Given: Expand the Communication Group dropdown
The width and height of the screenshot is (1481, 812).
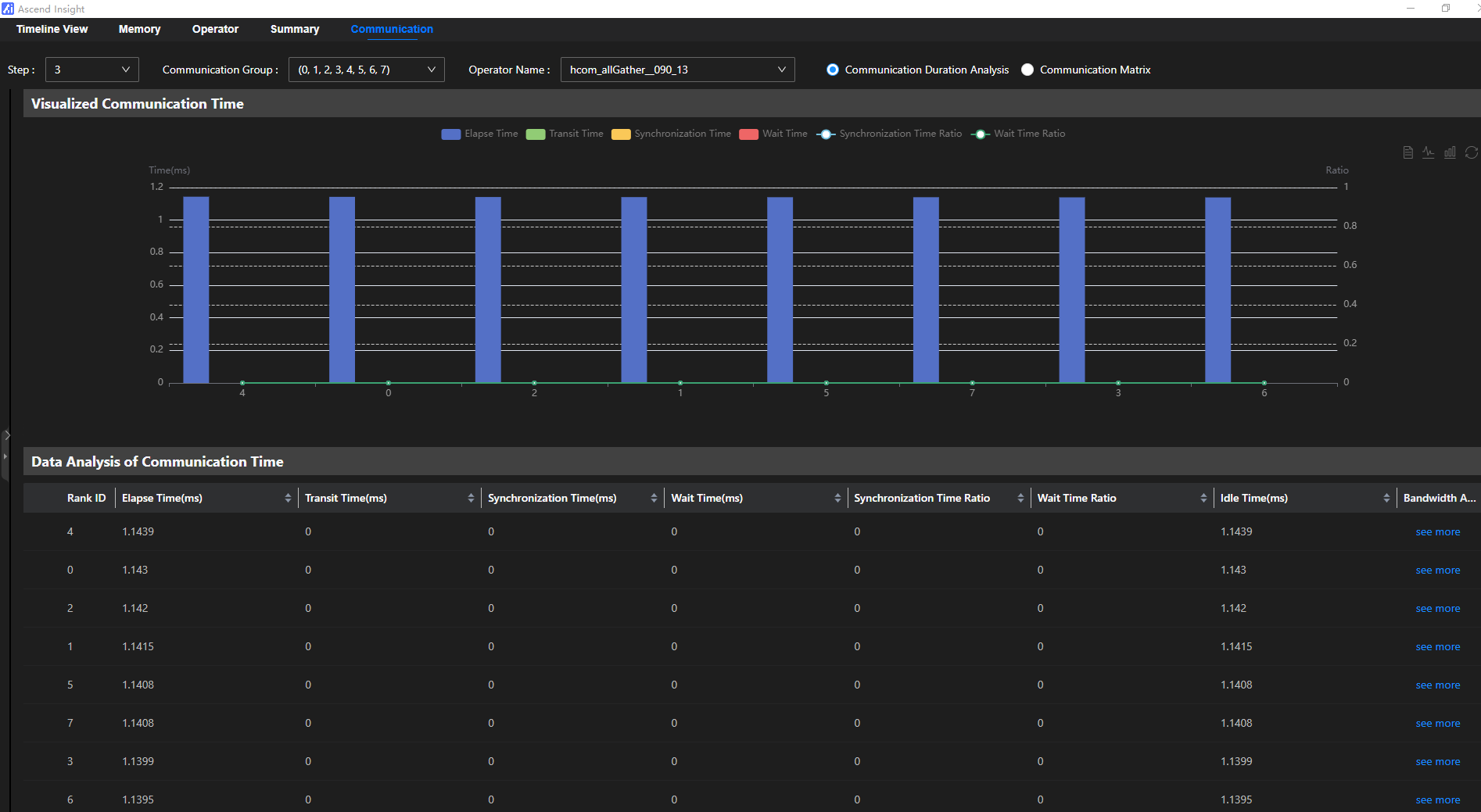Looking at the screenshot, I should click(x=367, y=70).
